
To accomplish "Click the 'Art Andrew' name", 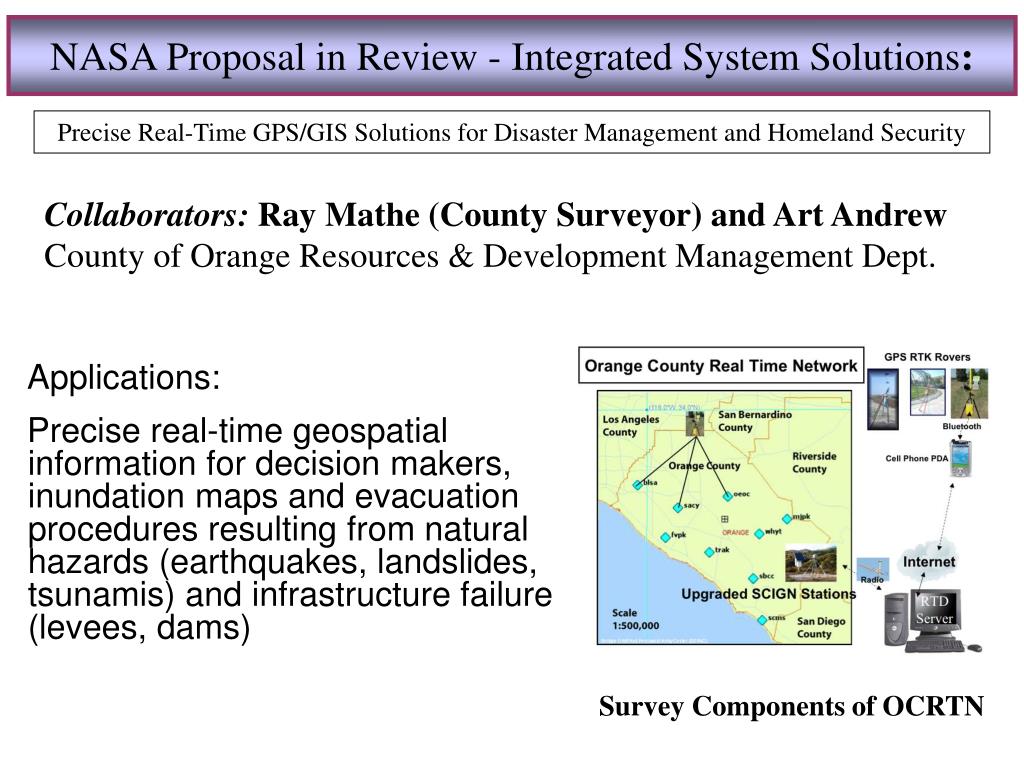I will coord(859,216).
